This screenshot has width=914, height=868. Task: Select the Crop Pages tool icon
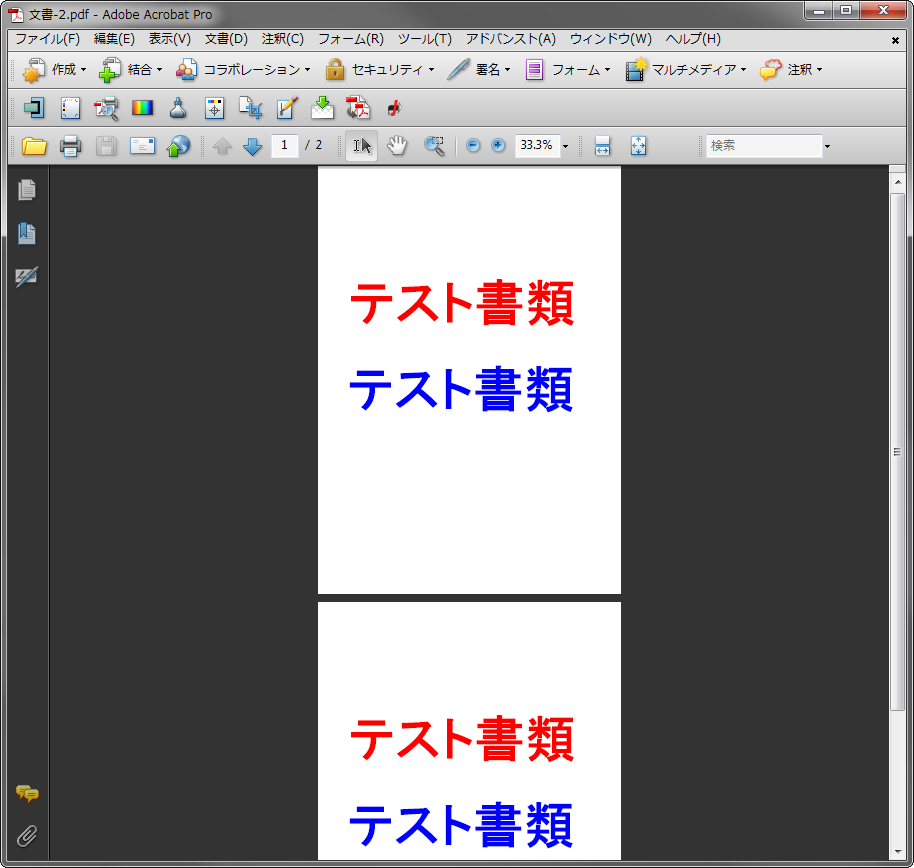(251, 108)
